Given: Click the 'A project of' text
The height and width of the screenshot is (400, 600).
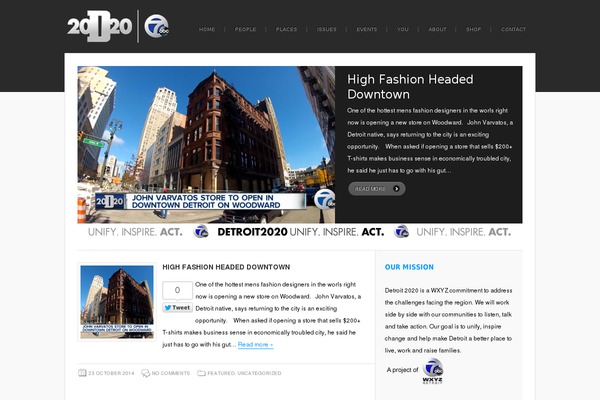Looking at the screenshot, I should 402,370.
